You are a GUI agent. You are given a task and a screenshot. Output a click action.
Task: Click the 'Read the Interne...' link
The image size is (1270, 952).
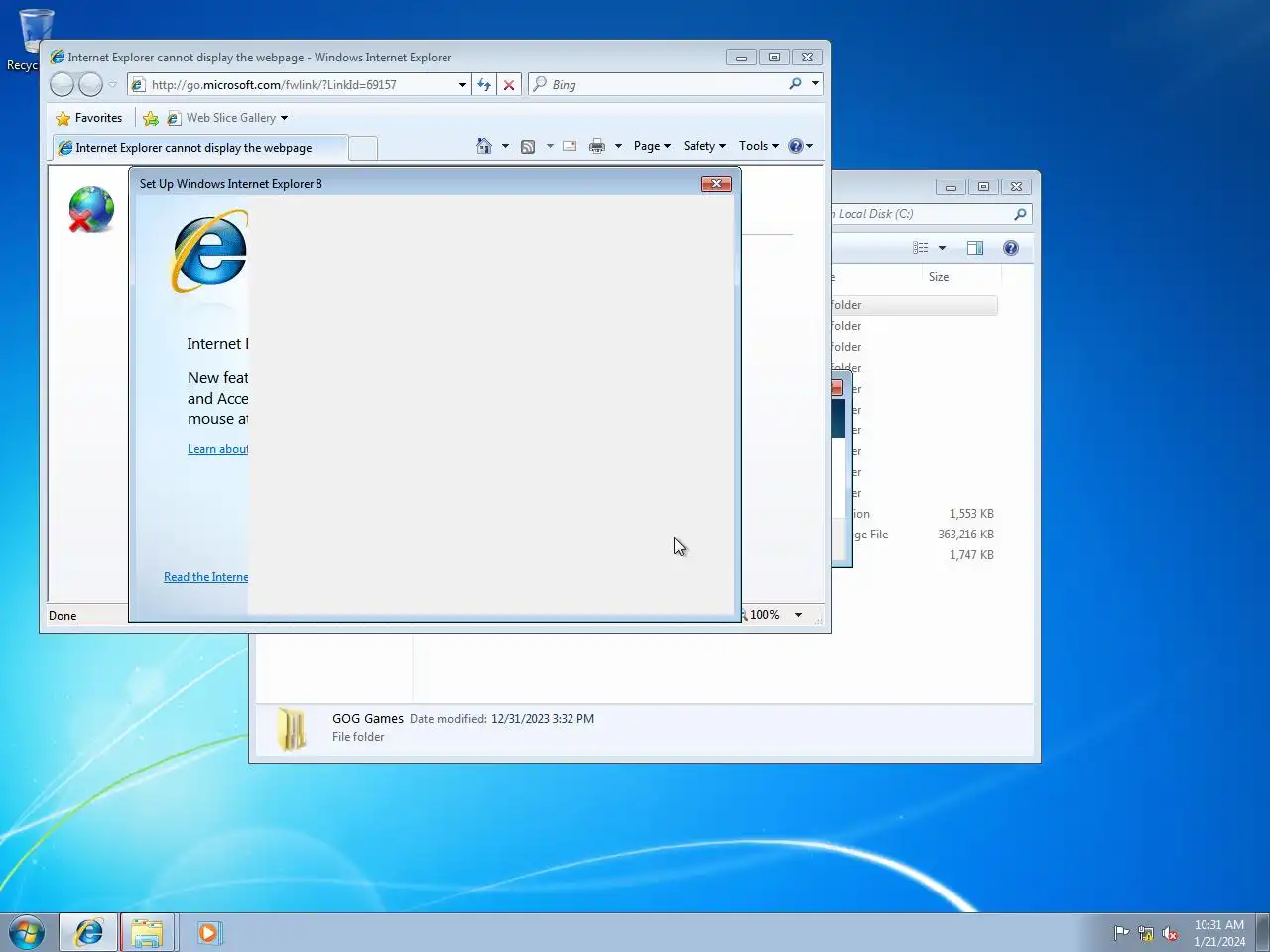pyautogui.click(x=205, y=577)
